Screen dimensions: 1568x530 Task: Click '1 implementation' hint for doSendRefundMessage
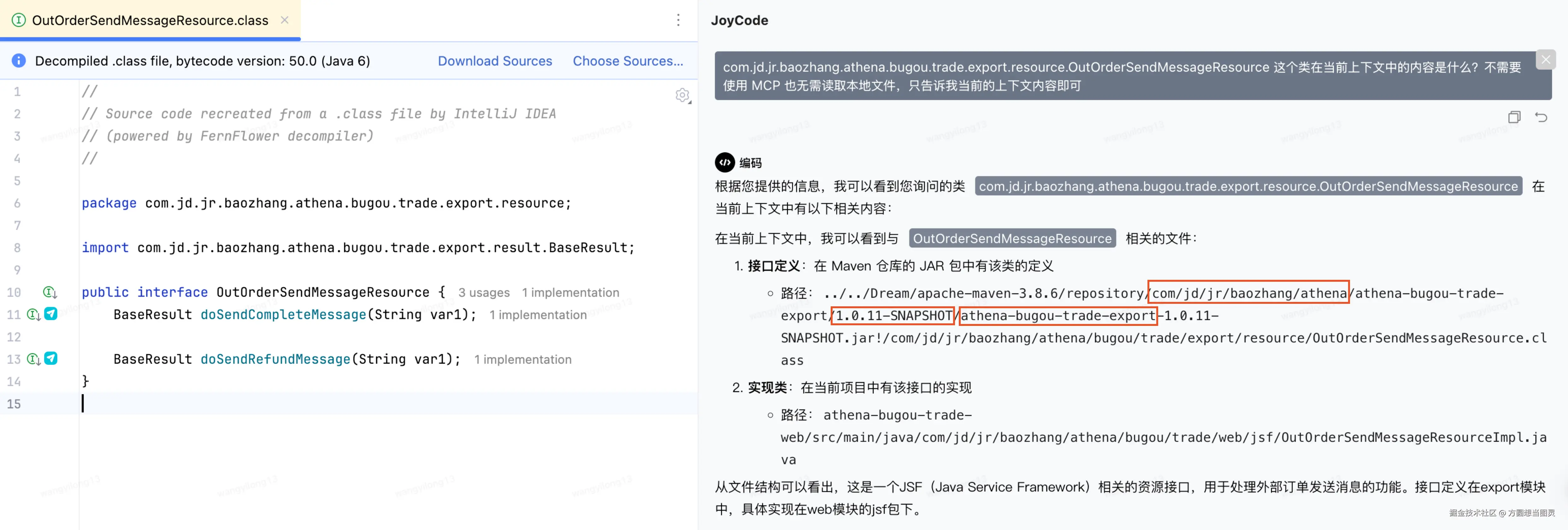click(x=523, y=360)
